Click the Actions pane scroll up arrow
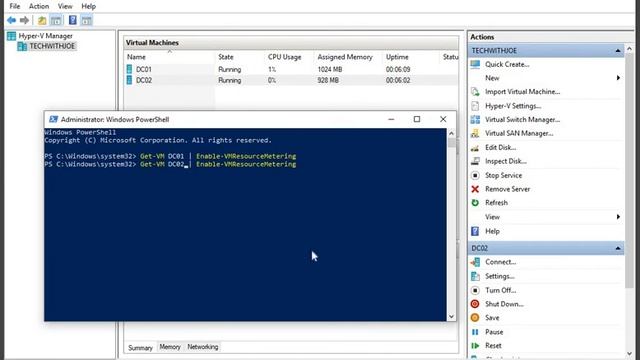The height and width of the screenshot is (360, 640). 629,49
